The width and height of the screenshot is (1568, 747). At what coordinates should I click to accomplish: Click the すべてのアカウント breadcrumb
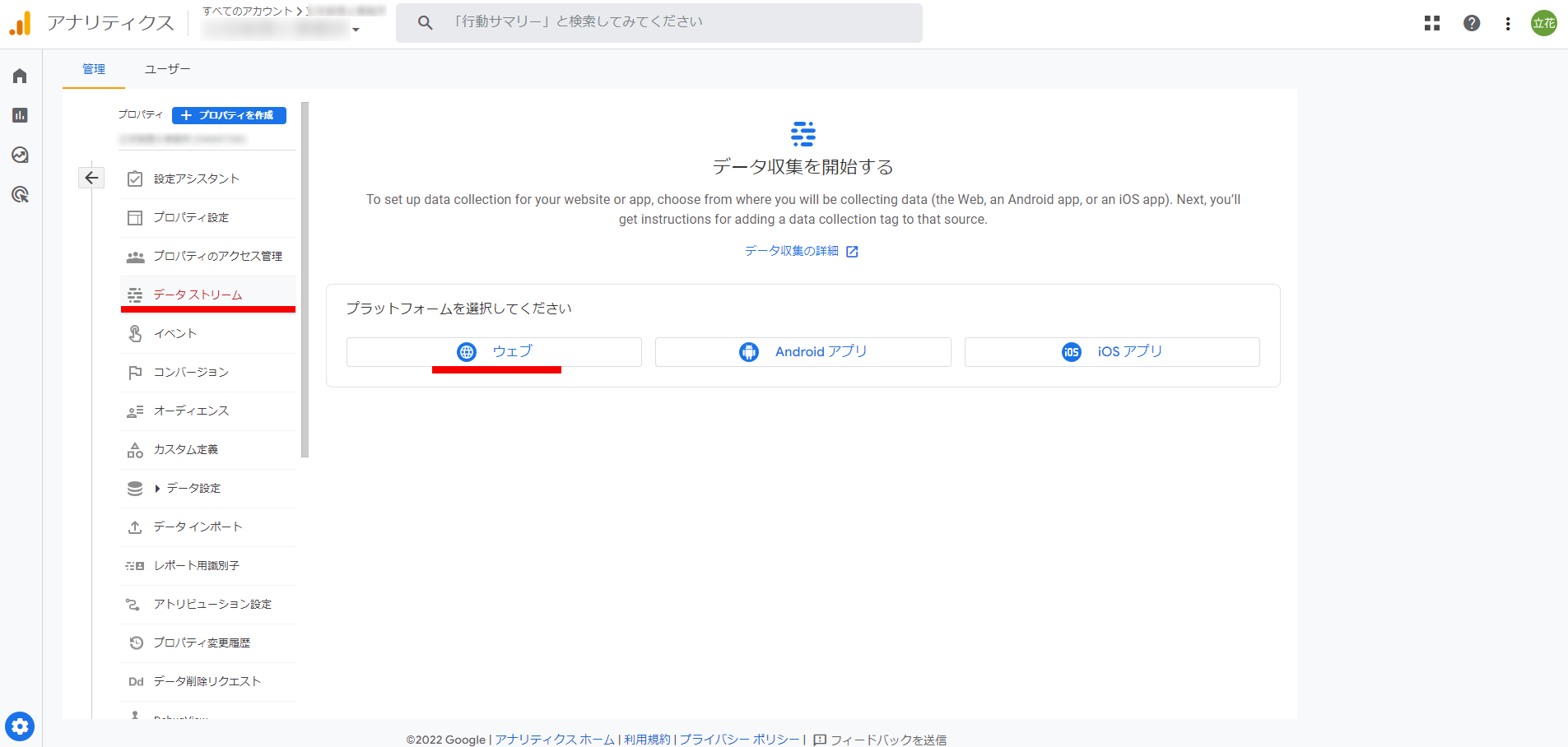[248, 11]
